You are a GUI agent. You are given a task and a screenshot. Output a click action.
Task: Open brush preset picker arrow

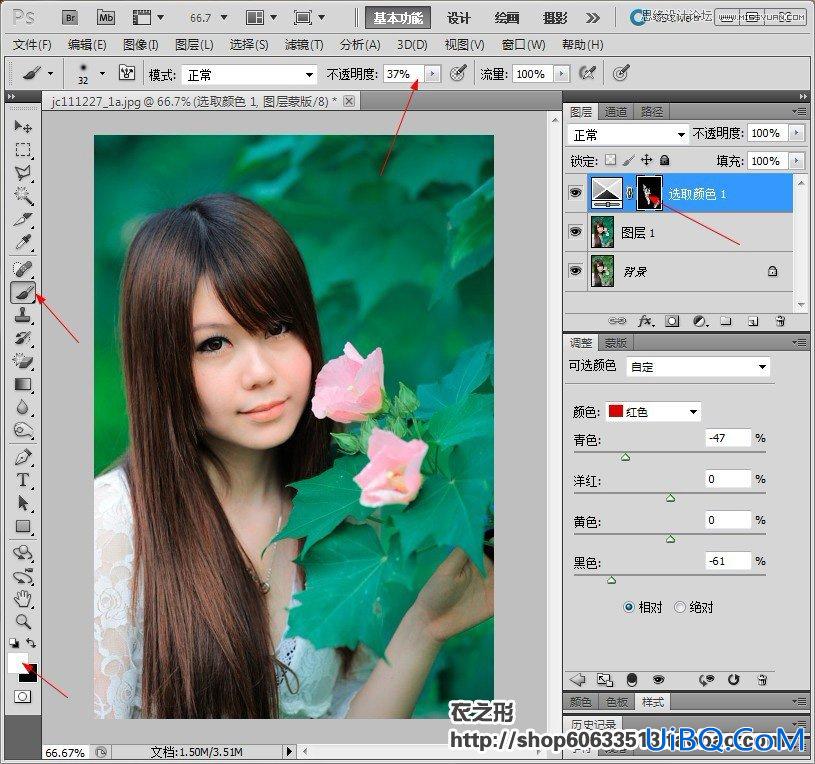tap(102, 73)
